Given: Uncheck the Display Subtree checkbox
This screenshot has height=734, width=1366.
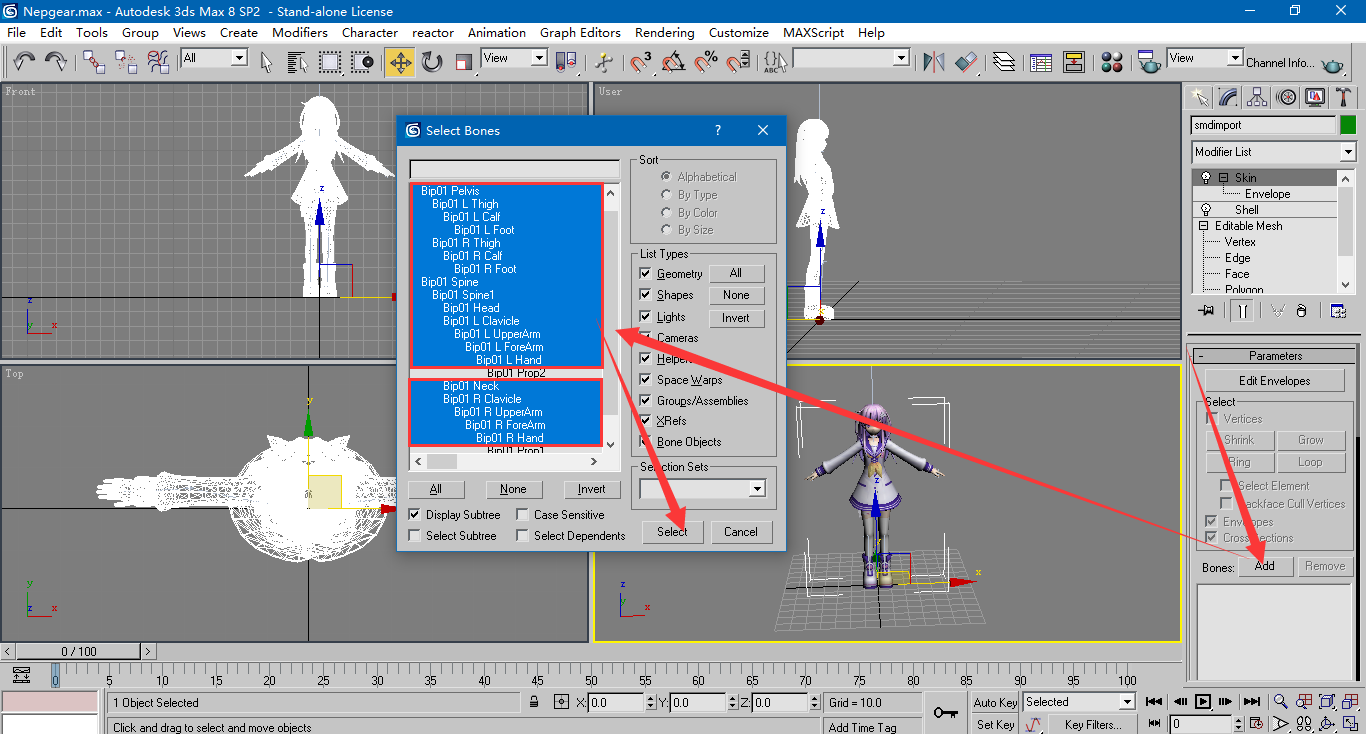Looking at the screenshot, I should 415,515.
